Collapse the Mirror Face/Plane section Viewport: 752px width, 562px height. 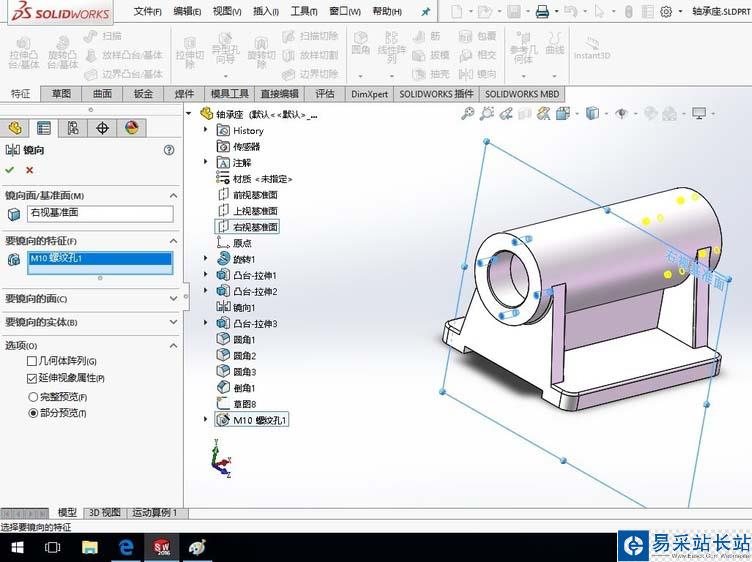point(173,196)
